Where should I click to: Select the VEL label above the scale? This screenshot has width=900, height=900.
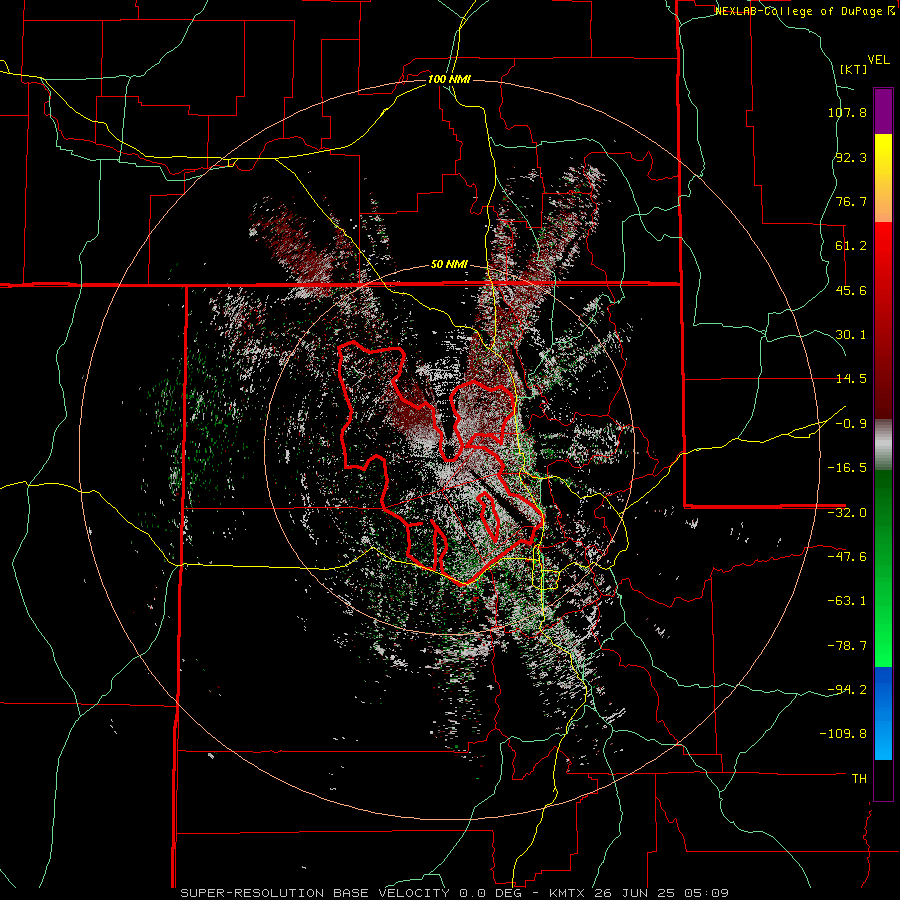tap(878, 60)
